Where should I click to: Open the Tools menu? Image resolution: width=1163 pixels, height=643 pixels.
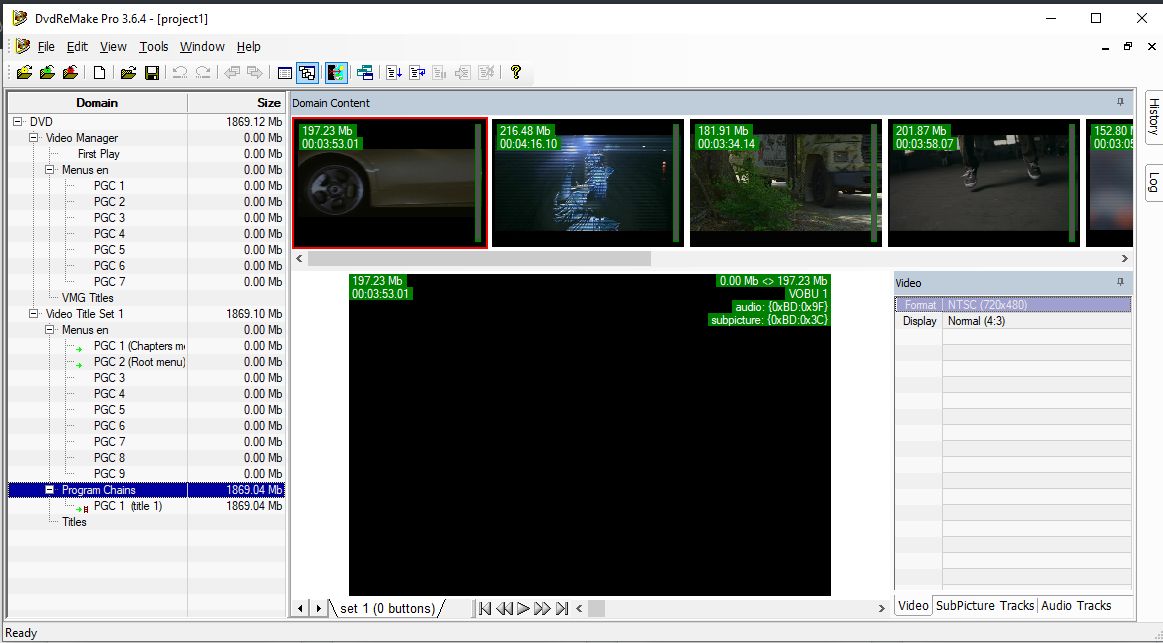pos(154,46)
